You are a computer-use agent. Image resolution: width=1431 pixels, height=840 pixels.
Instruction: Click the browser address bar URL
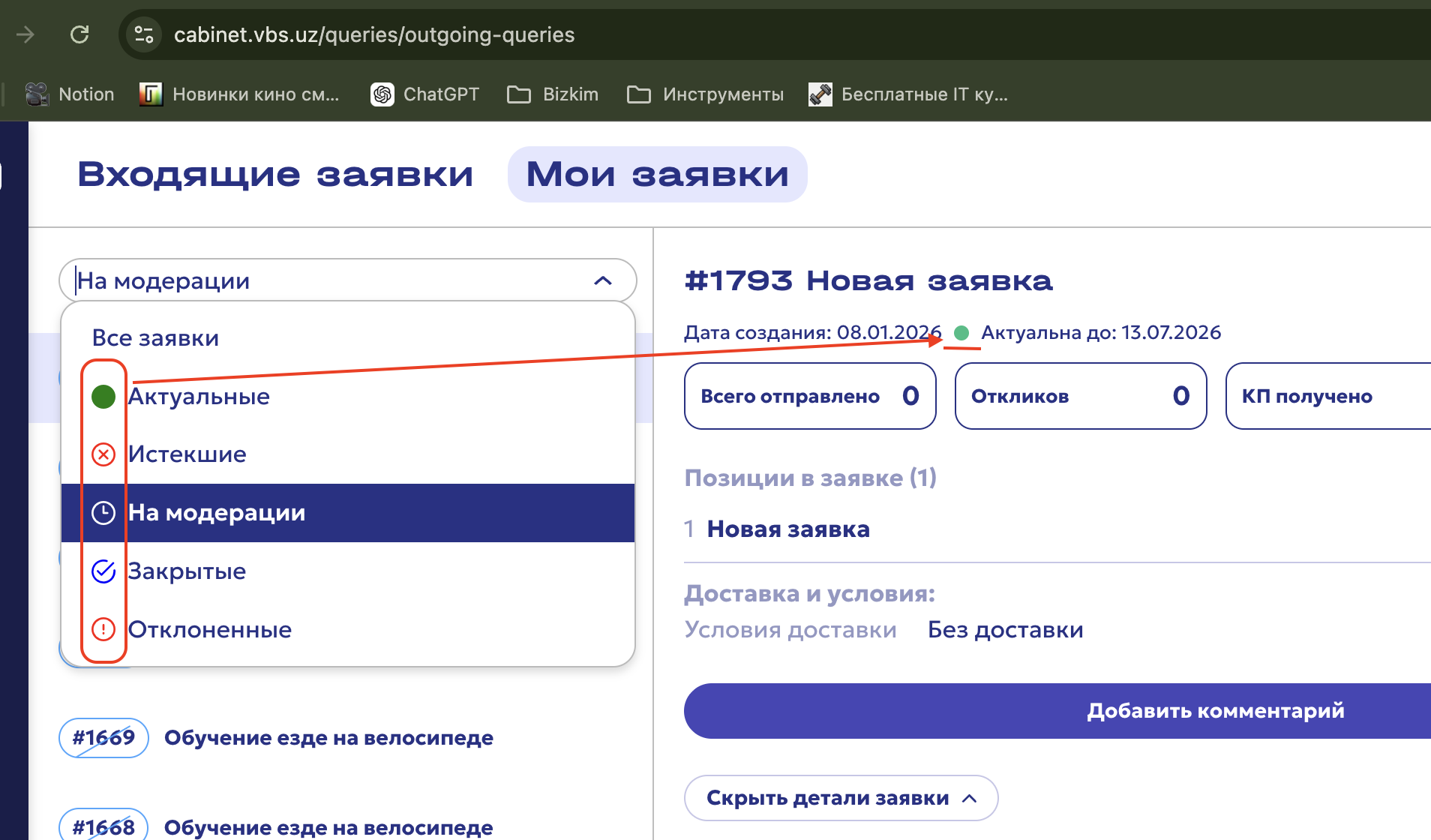coord(374,34)
